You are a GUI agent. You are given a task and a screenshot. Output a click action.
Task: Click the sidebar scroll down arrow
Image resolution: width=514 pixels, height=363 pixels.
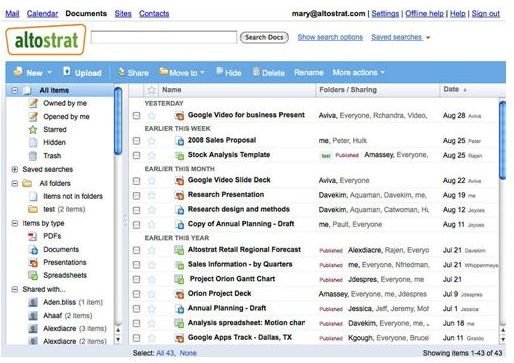[x=118, y=340]
